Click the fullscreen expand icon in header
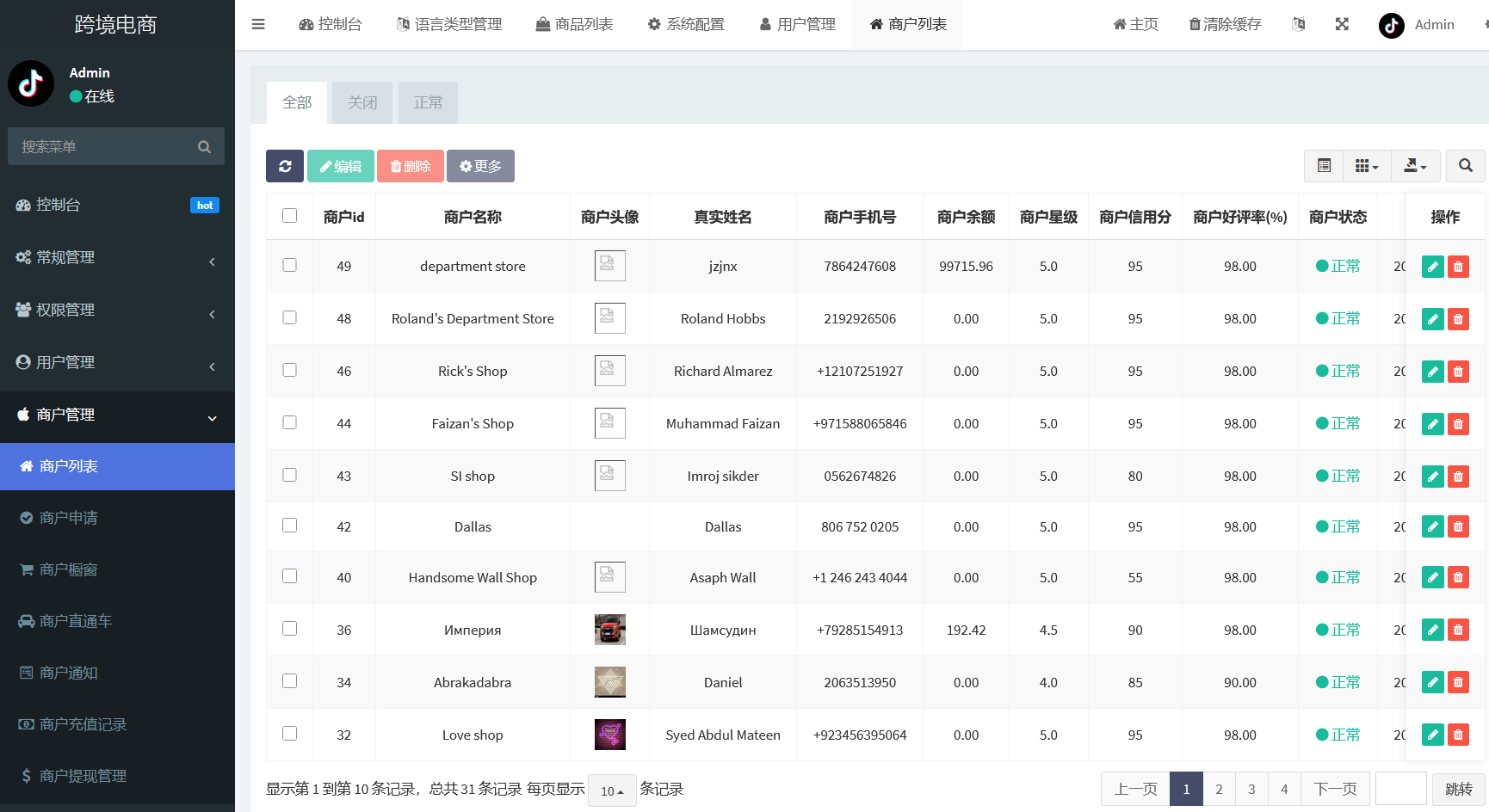The image size is (1489, 812). [1342, 24]
